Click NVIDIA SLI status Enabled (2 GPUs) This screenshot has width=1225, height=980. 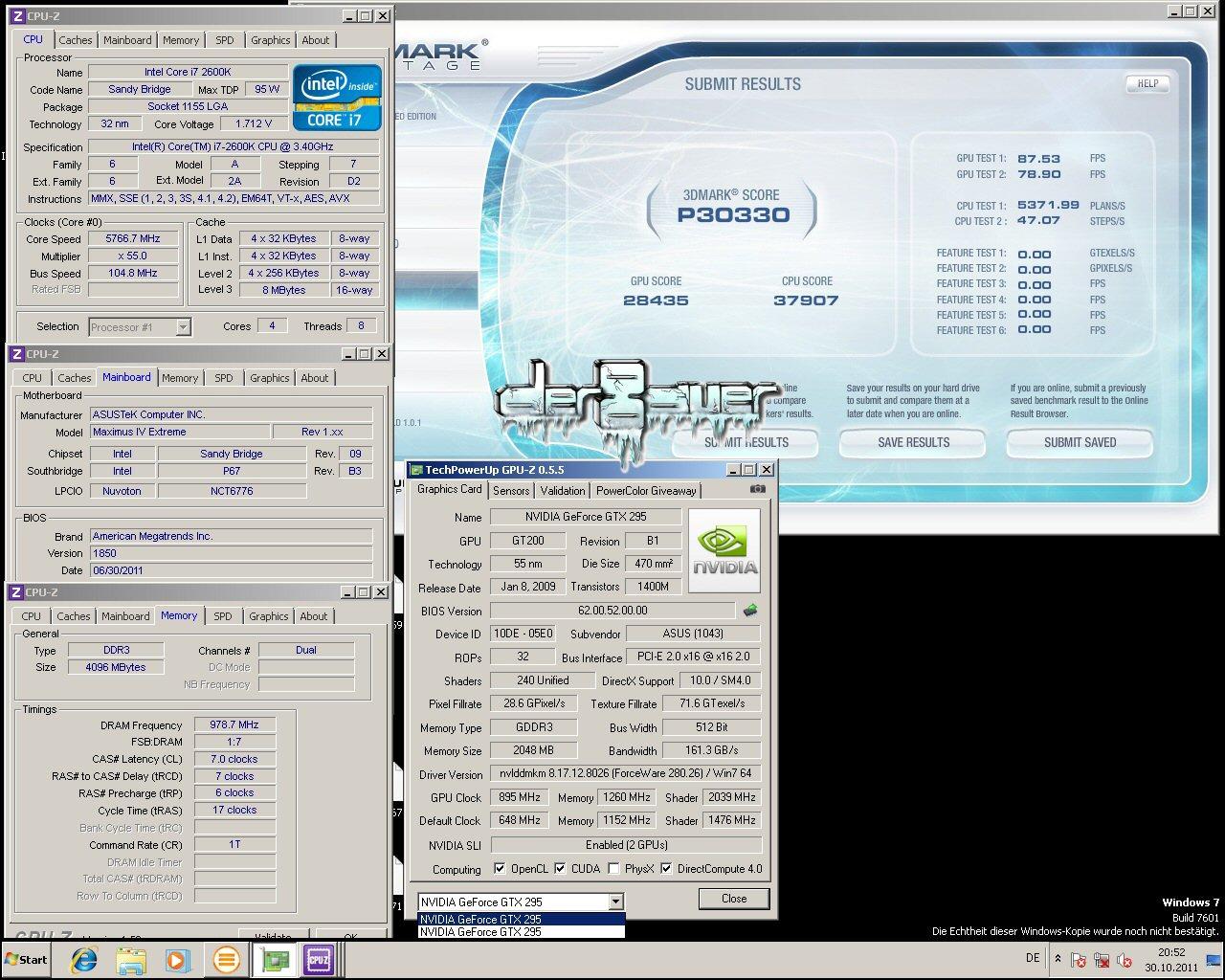tap(626, 845)
